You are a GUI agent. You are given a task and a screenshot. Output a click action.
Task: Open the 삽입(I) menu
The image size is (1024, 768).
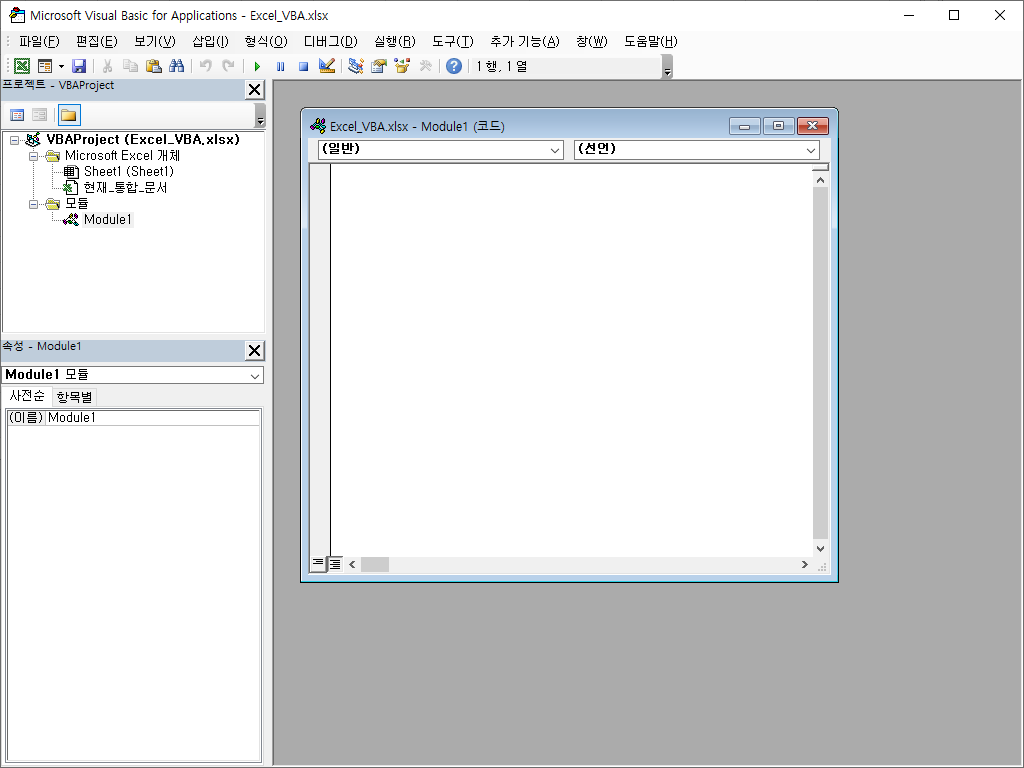click(210, 41)
